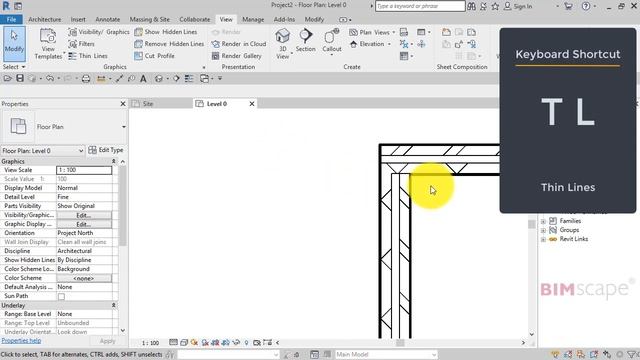Open the Select panel dropdown
This screenshot has width=640, height=360.
[x=14, y=67]
